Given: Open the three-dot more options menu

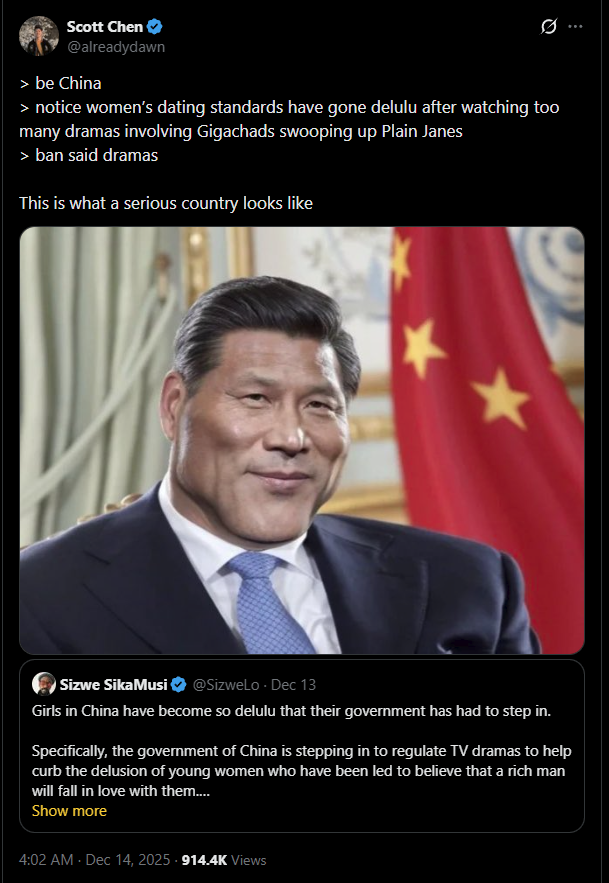Looking at the screenshot, I should click(575, 26).
